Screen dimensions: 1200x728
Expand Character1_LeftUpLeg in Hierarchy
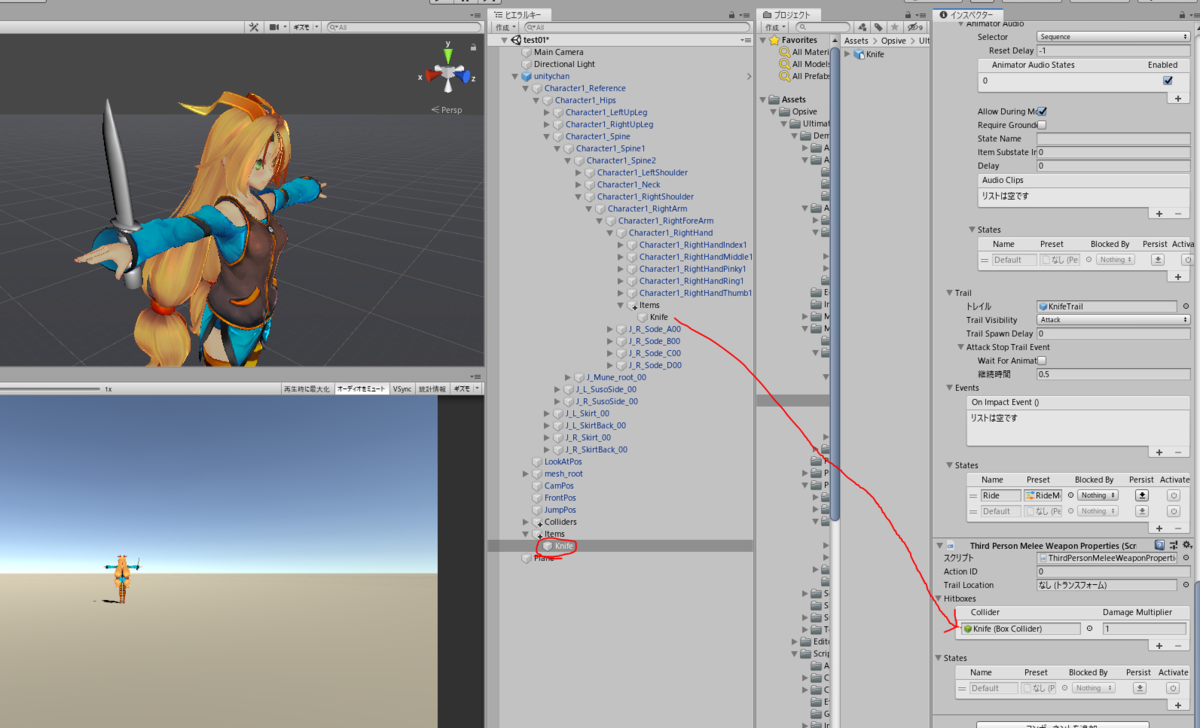(547, 112)
